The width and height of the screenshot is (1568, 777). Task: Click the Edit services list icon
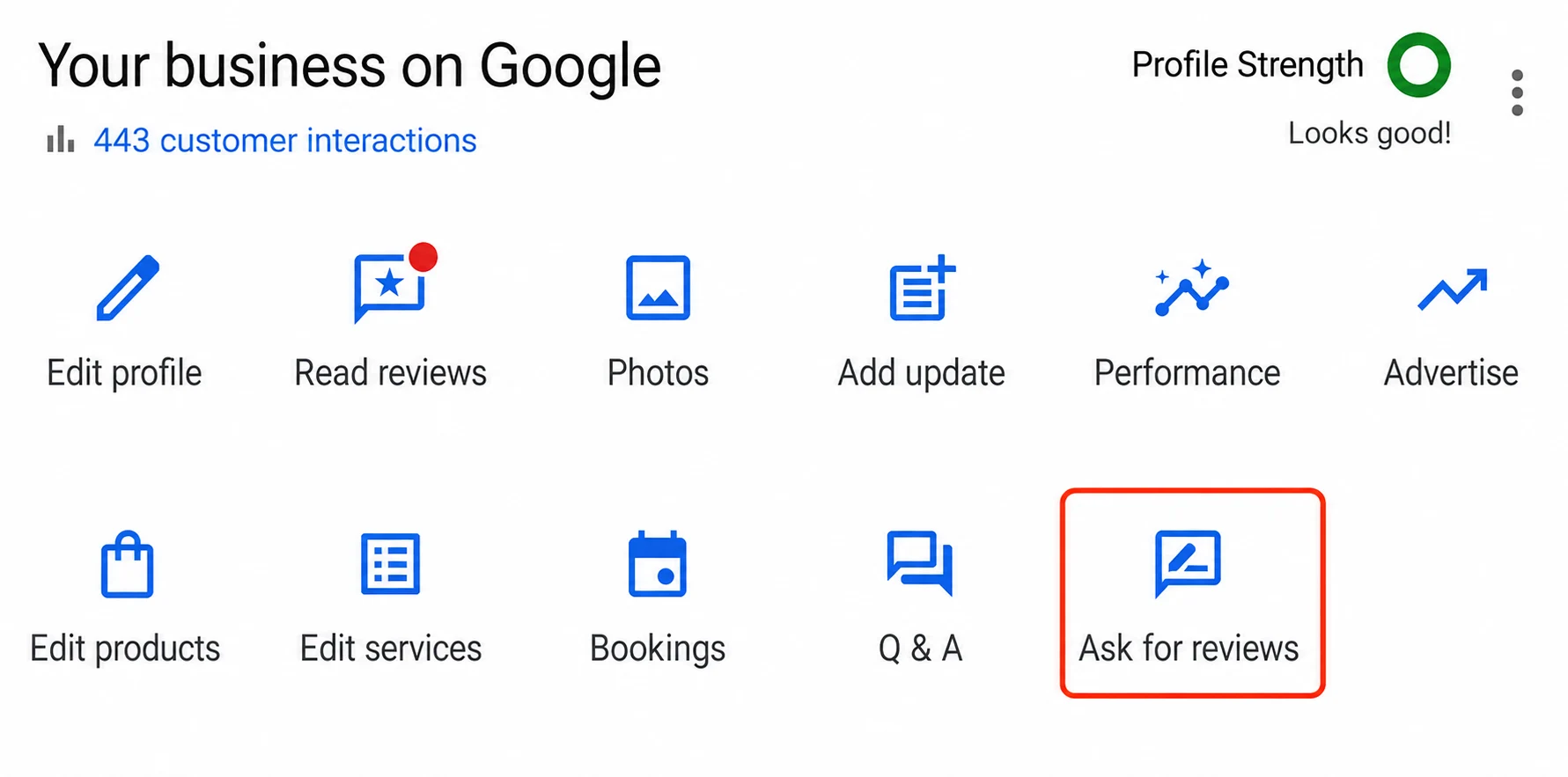[391, 564]
